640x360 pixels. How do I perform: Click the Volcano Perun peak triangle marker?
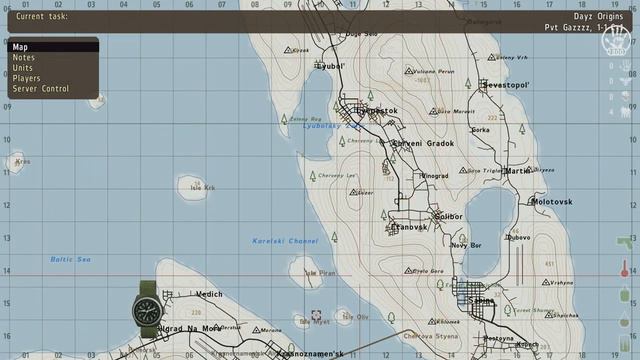click(x=409, y=71)
